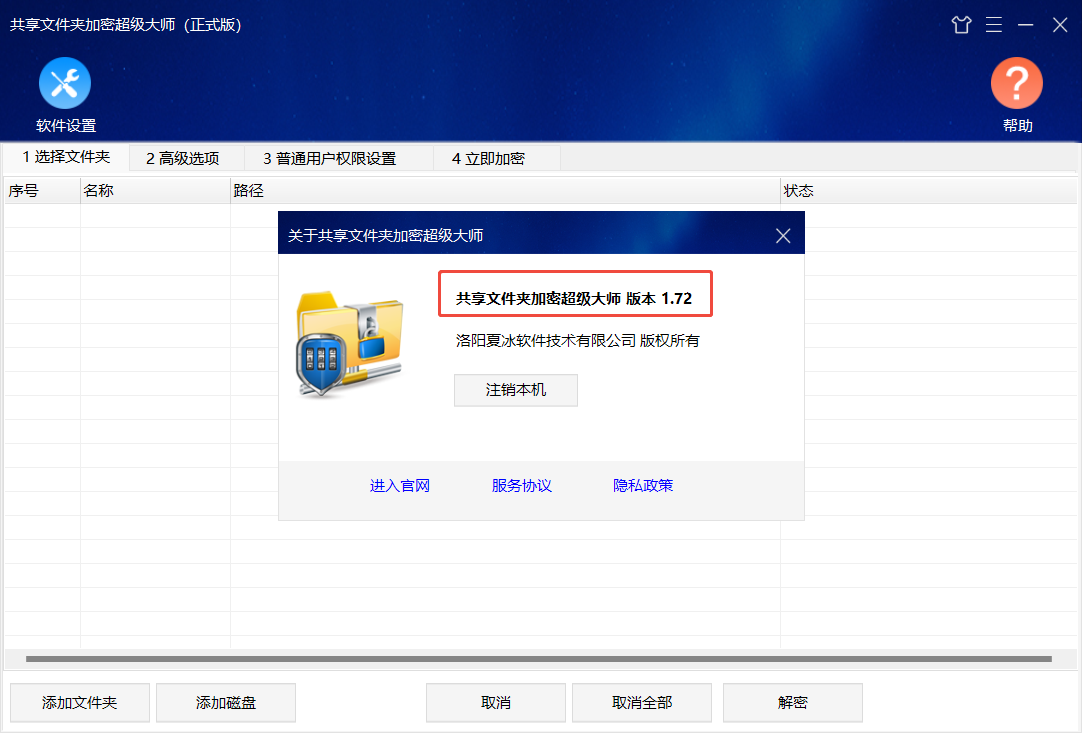Click the 状态 column header
This screenshot has height=733, width=1082.
click(929, 190)
